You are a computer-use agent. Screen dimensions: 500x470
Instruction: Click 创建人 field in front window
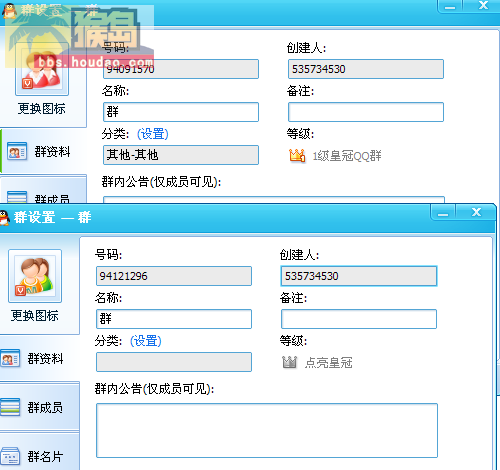click(x=359, y=276)
